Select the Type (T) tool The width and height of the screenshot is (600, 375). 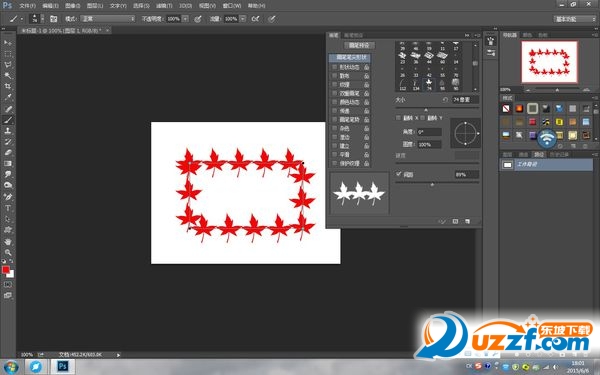[x=8, y=208]
